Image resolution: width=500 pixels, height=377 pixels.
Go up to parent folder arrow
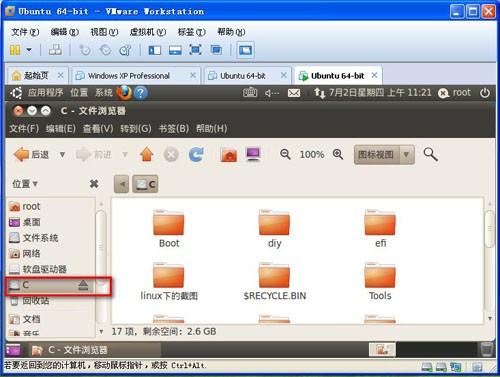click(147, 155)
